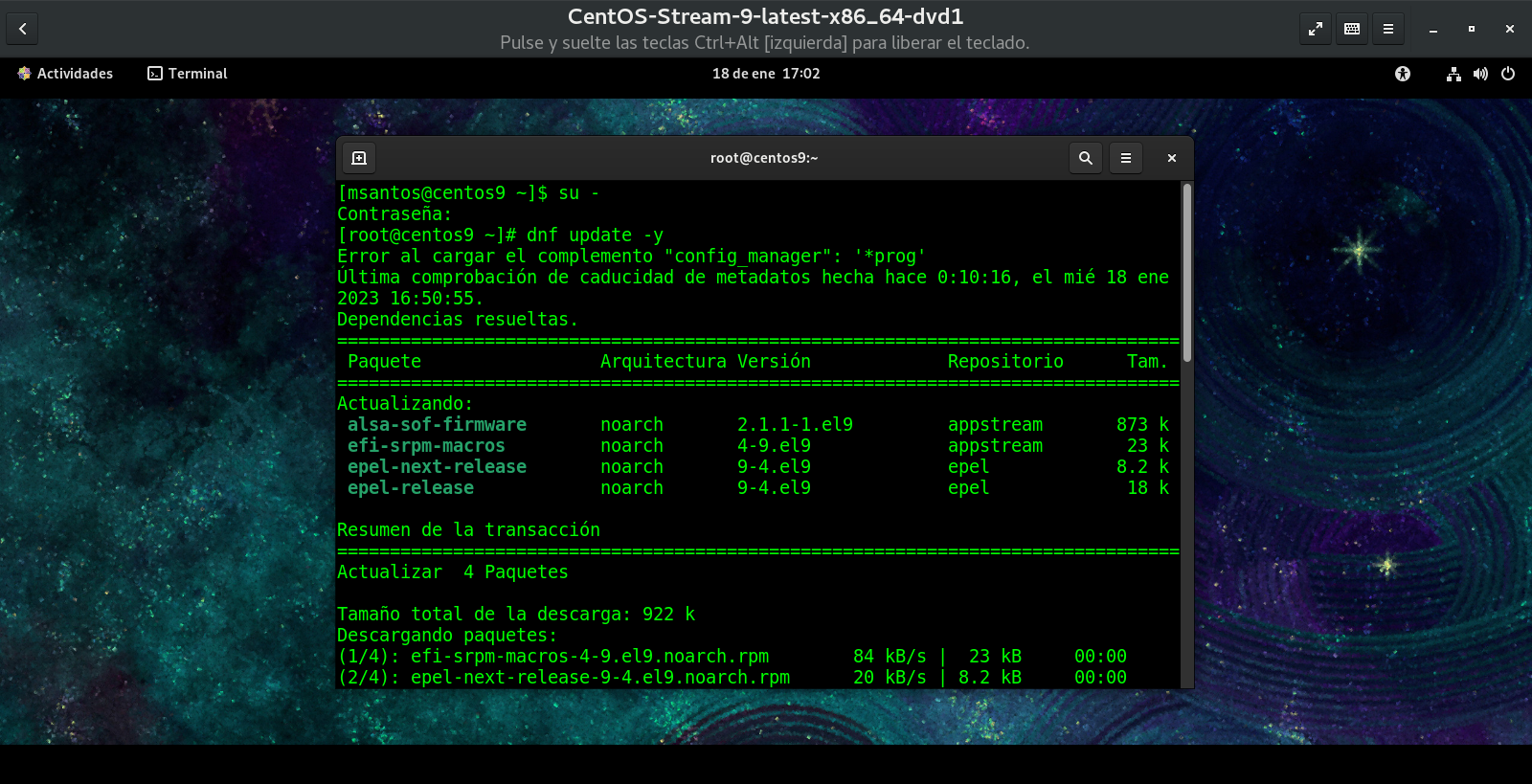Open the terminal search tool
Screen dimensions: 1532x784
pyautogui.click(x=1085, y=158)
